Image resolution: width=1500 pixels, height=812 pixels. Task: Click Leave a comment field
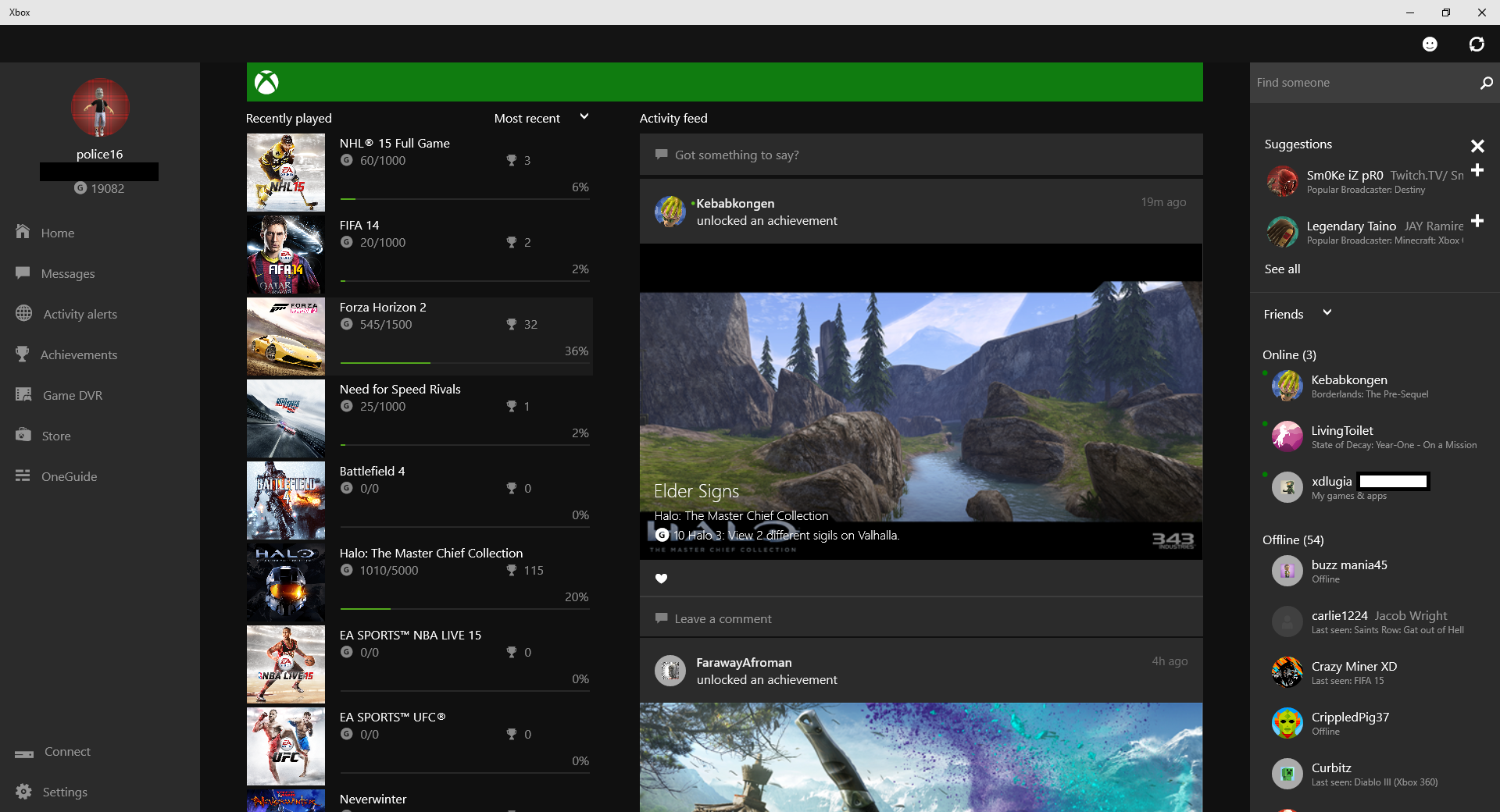[x=921, y=618]
